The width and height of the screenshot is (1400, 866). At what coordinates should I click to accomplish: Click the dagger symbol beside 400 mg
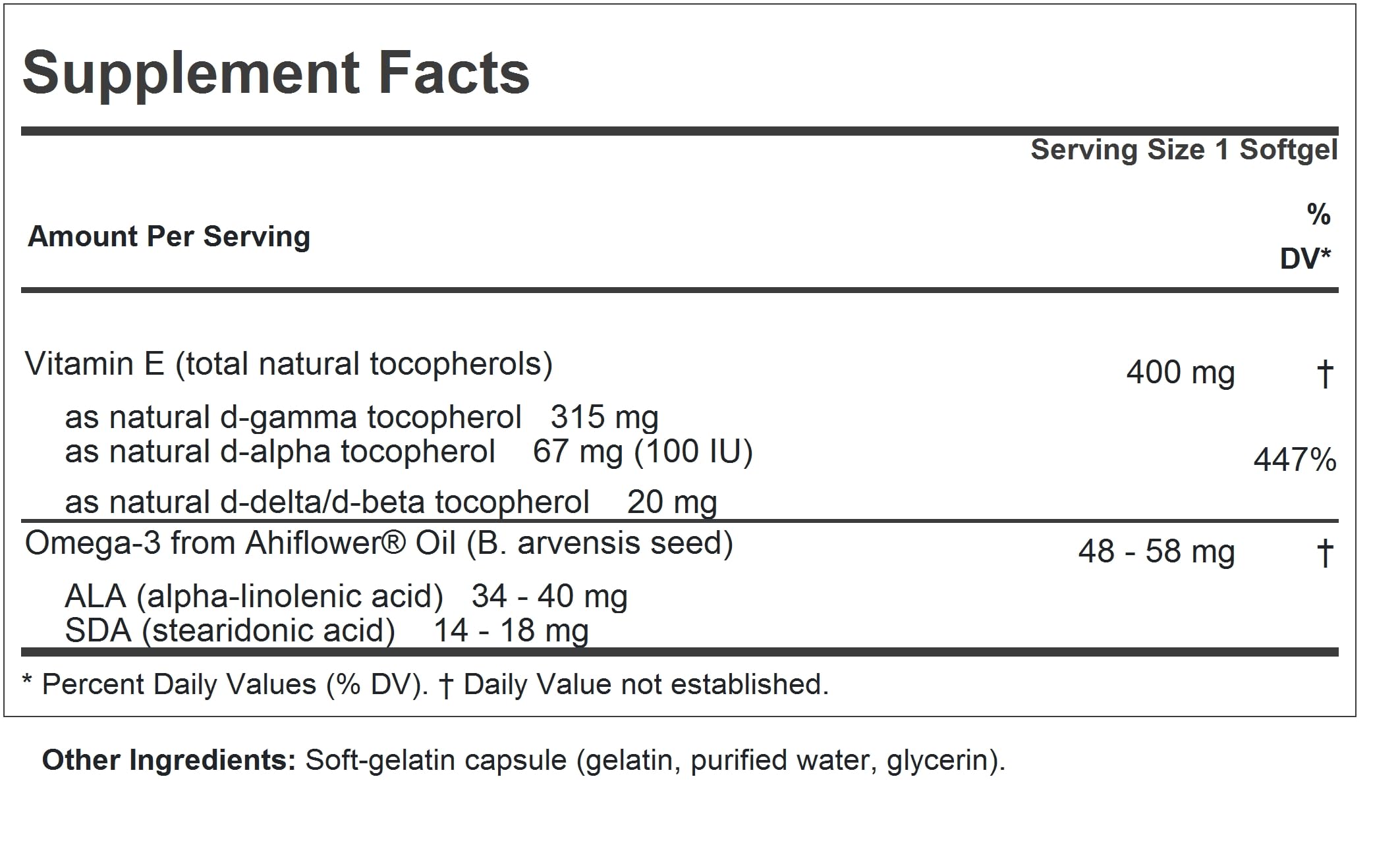(x=1325, y=373)
